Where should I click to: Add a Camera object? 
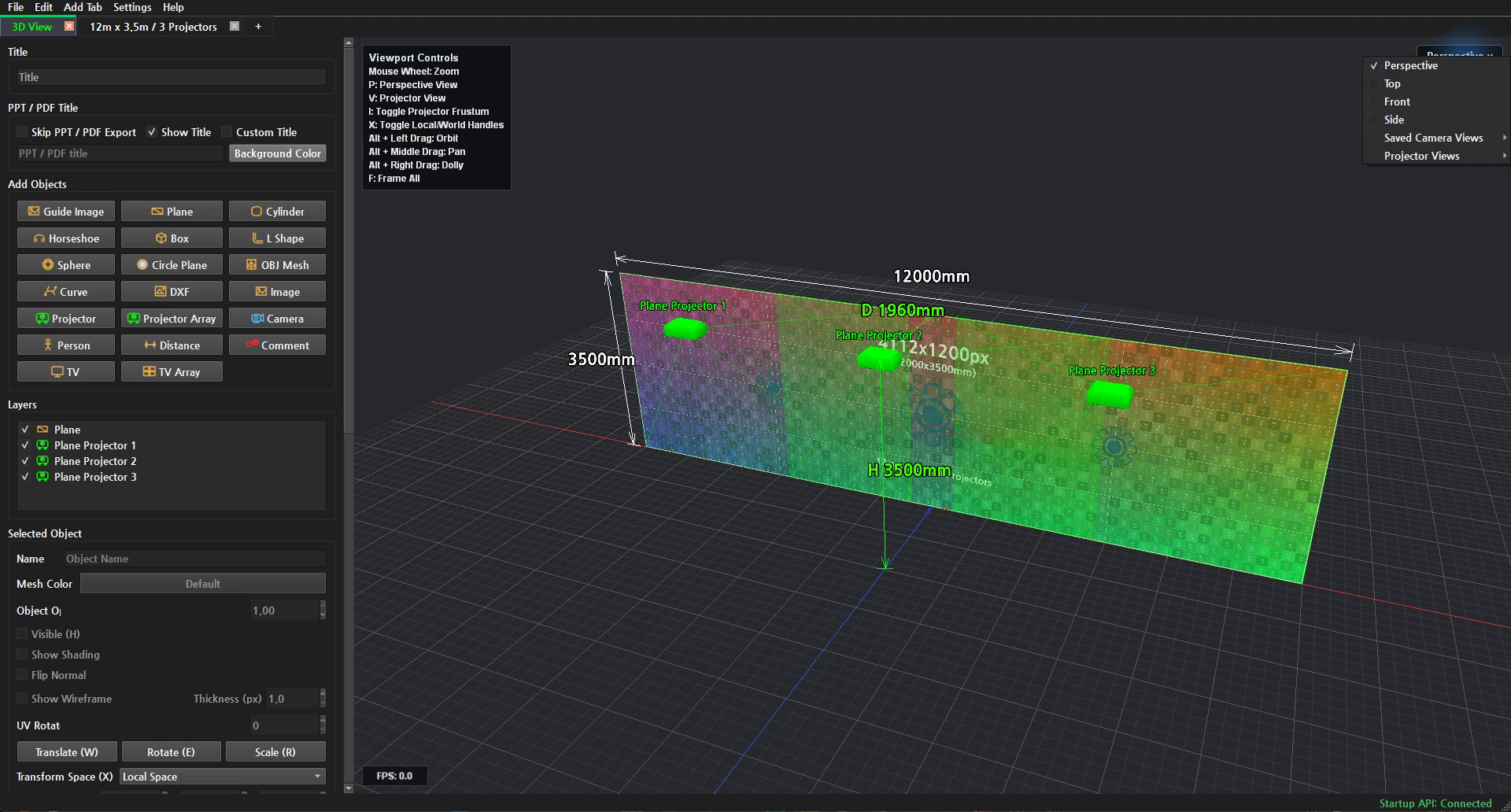[x=277, y=319]
